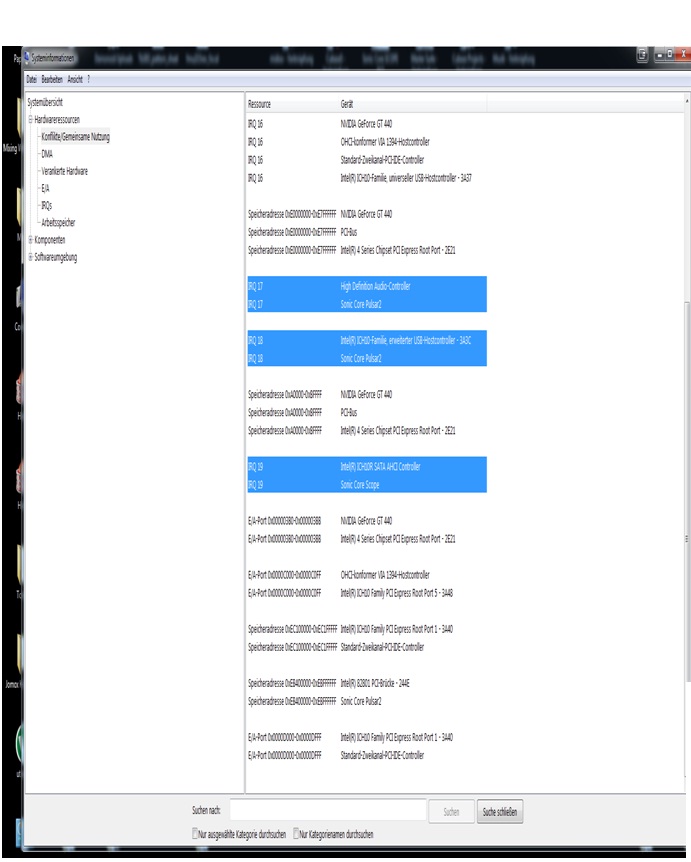Click the Suchen button
The image size is (691, 862).
point(451,812)
